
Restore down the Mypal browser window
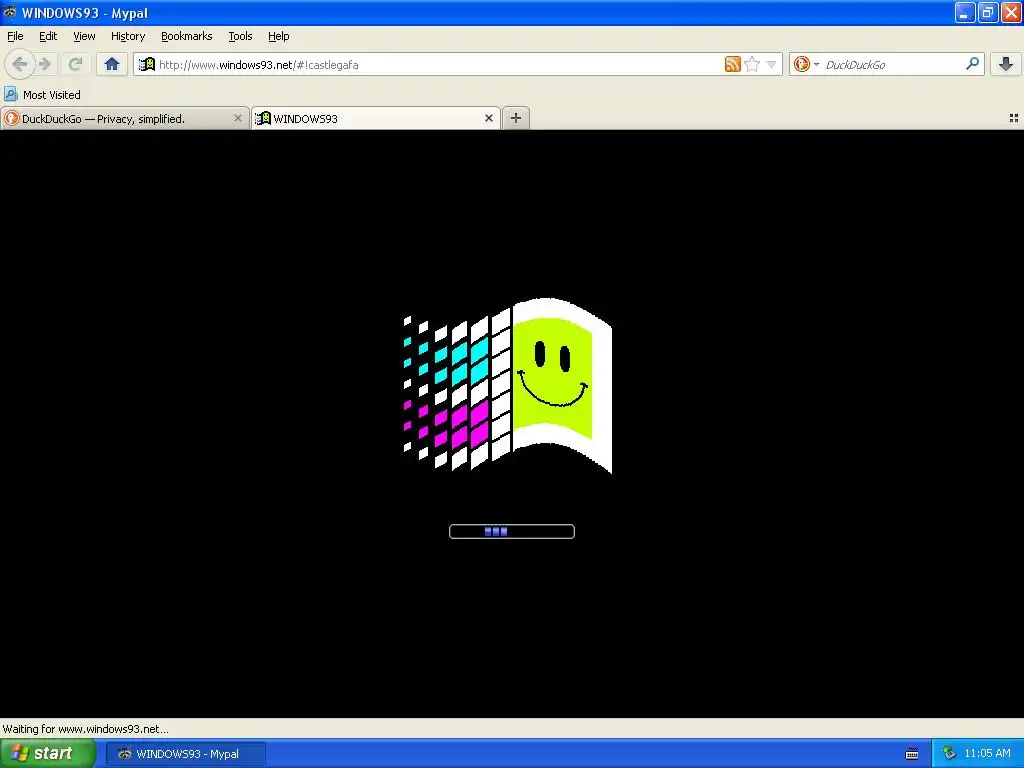988,12
